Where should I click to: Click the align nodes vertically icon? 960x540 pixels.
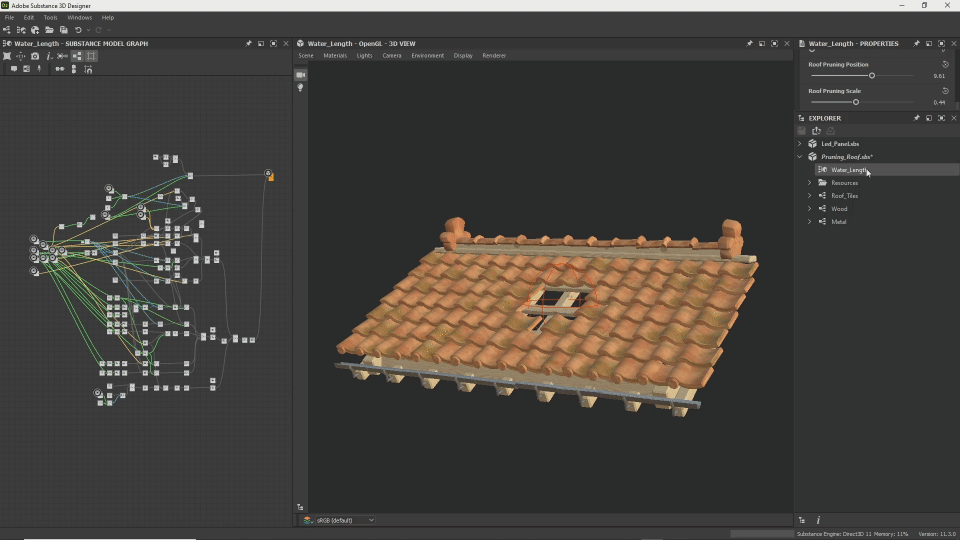click(x=74, y=69)
